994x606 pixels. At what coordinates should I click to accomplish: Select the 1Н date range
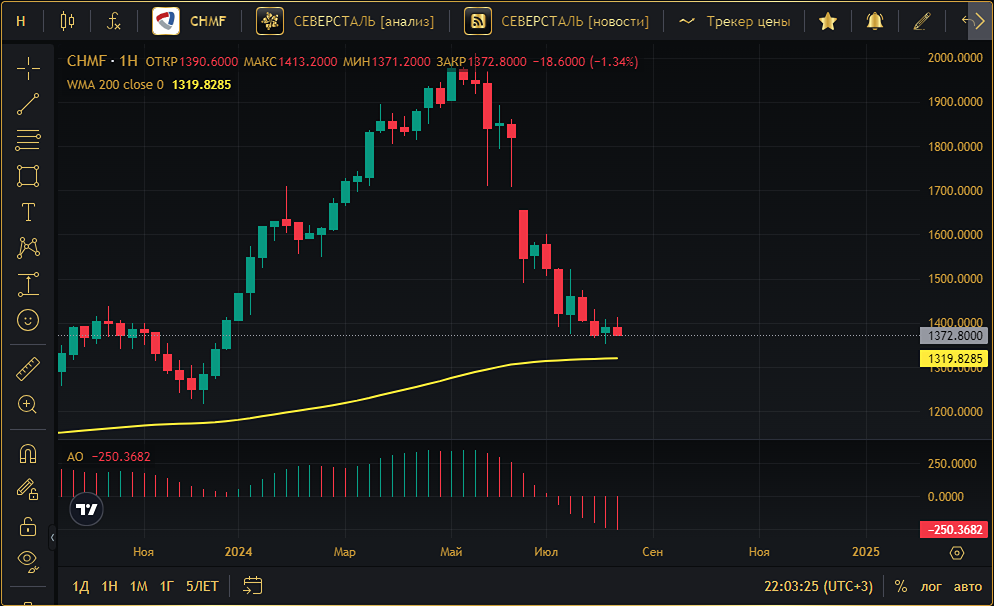110,586
